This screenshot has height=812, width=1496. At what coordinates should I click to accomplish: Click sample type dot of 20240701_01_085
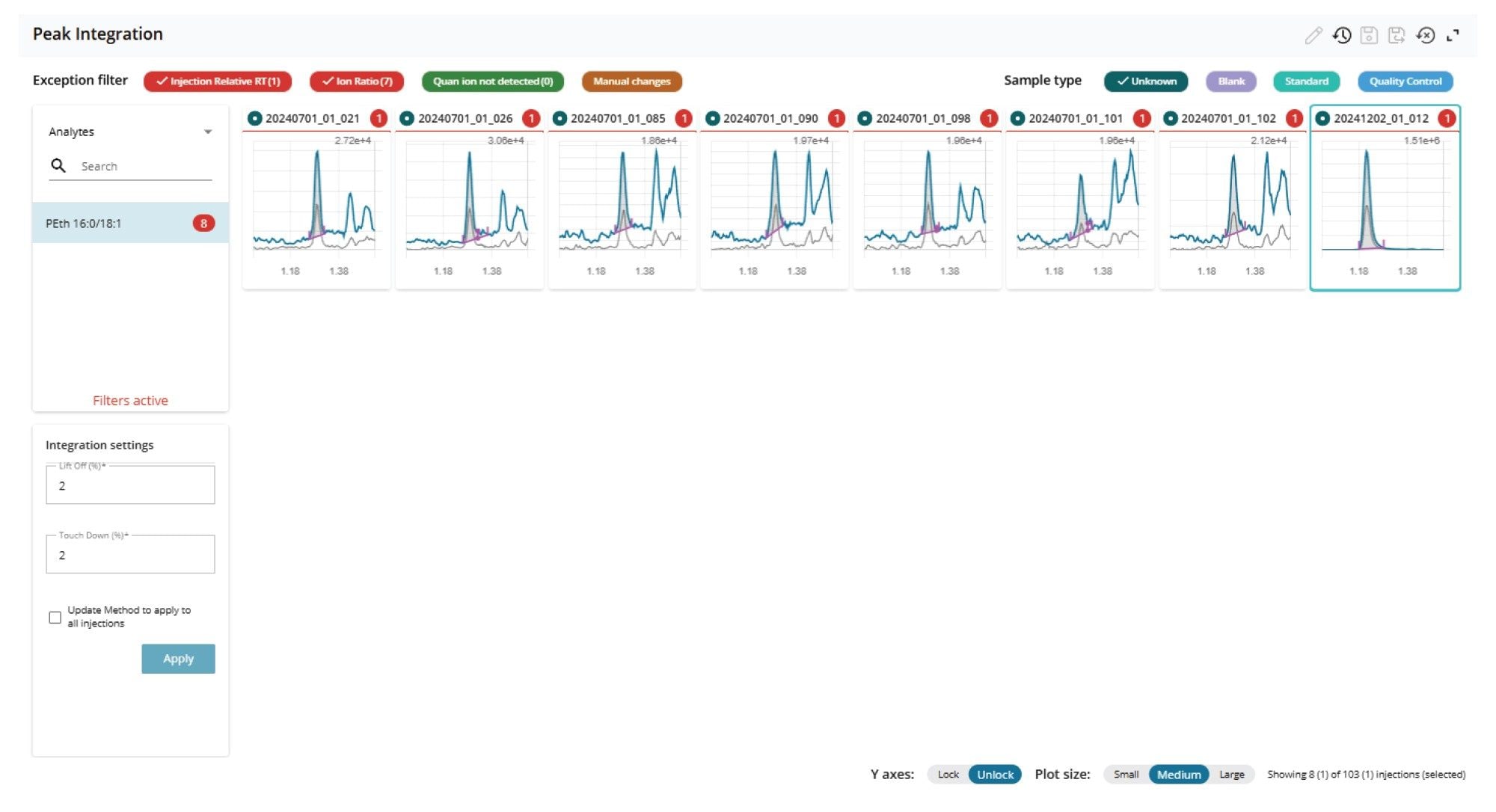(560, 118)
